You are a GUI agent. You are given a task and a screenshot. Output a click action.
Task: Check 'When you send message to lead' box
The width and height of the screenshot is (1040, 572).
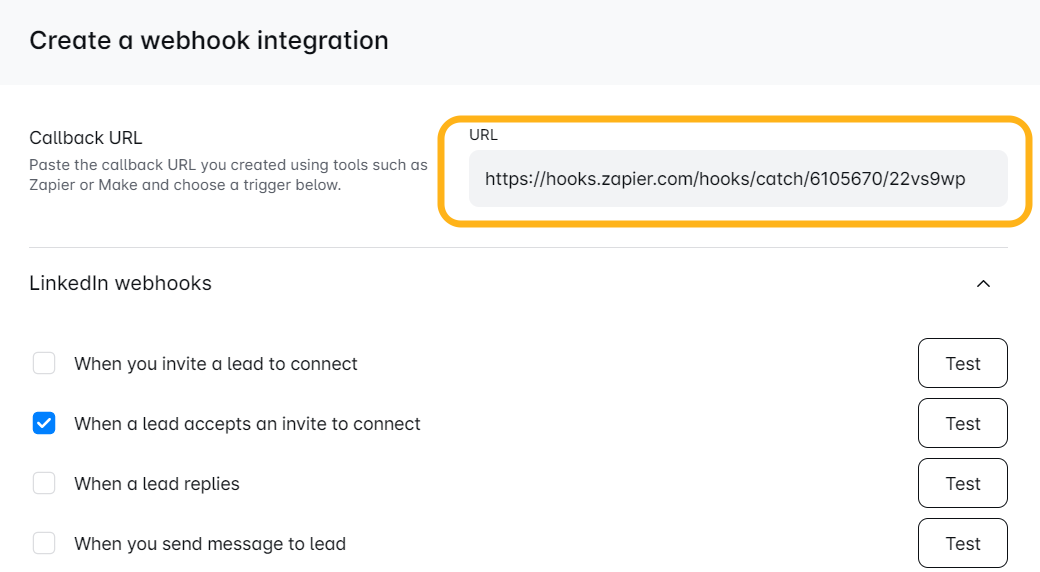pos(44,543)
